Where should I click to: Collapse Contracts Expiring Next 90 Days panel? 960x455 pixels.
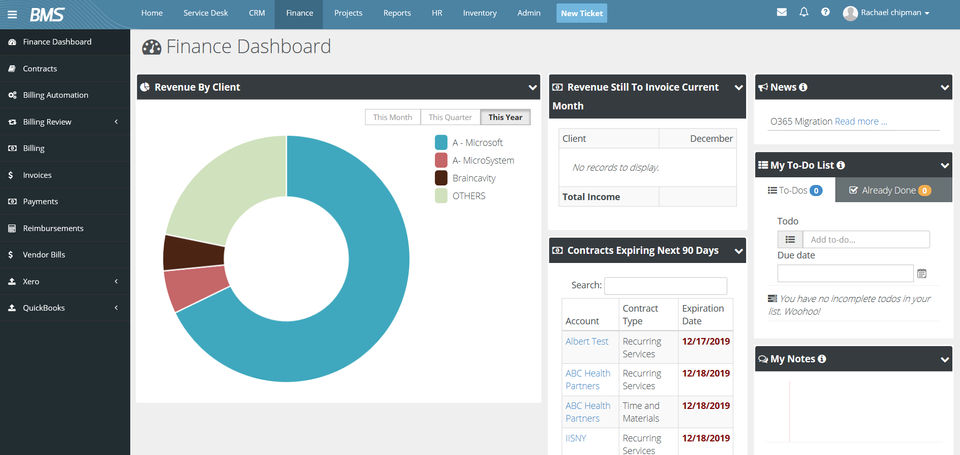coord(738,250)
